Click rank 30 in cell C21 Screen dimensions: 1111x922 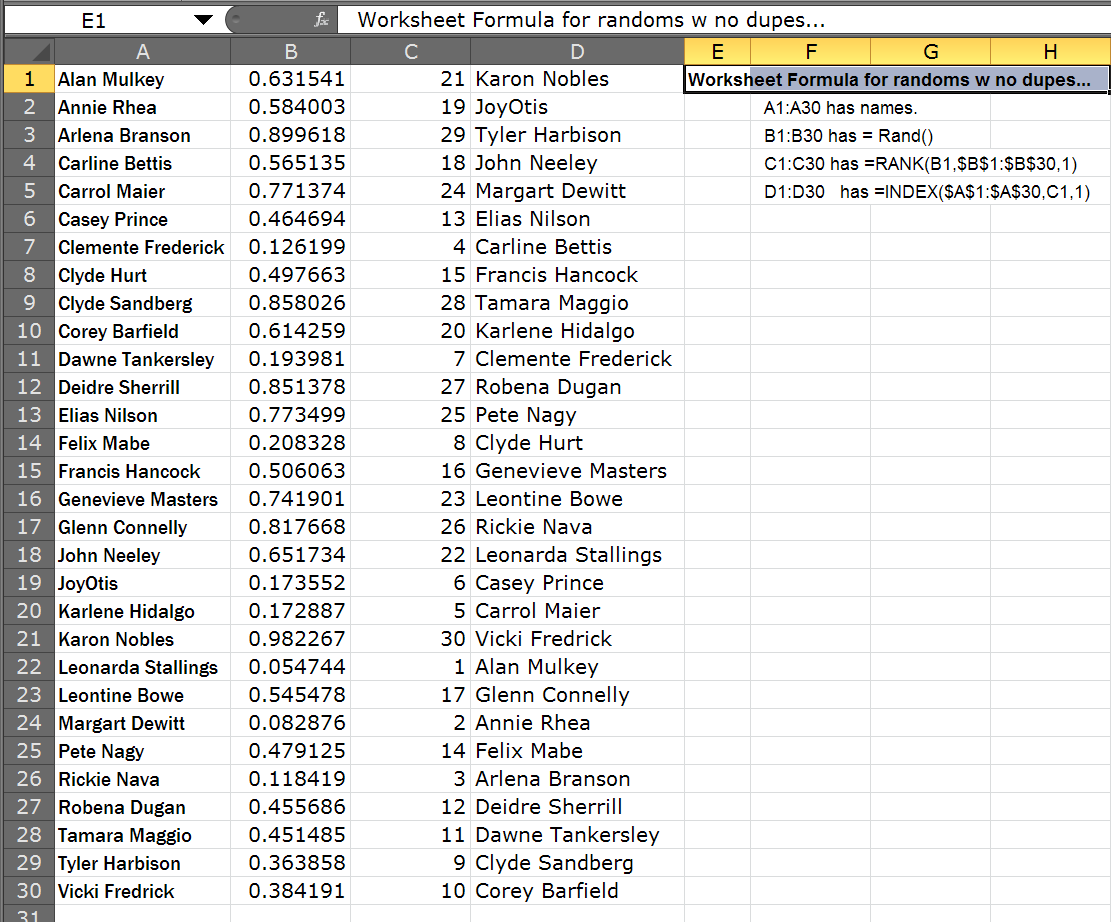click(410, 639)
